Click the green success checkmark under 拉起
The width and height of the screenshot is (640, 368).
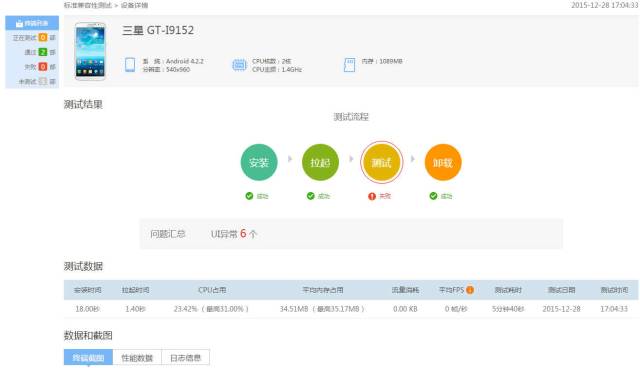311,196
